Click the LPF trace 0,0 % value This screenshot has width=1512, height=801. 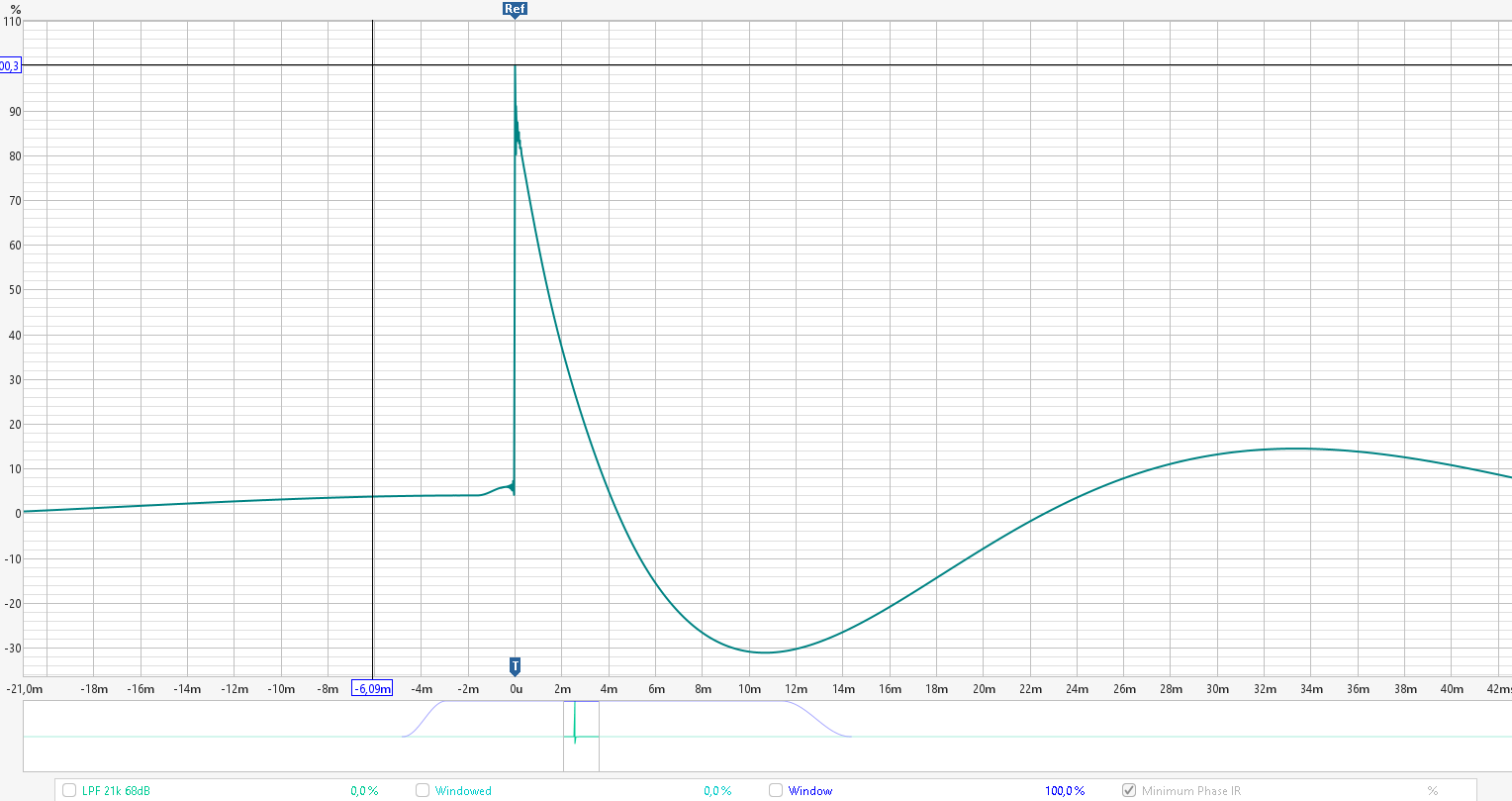click(x=364, y=791)
